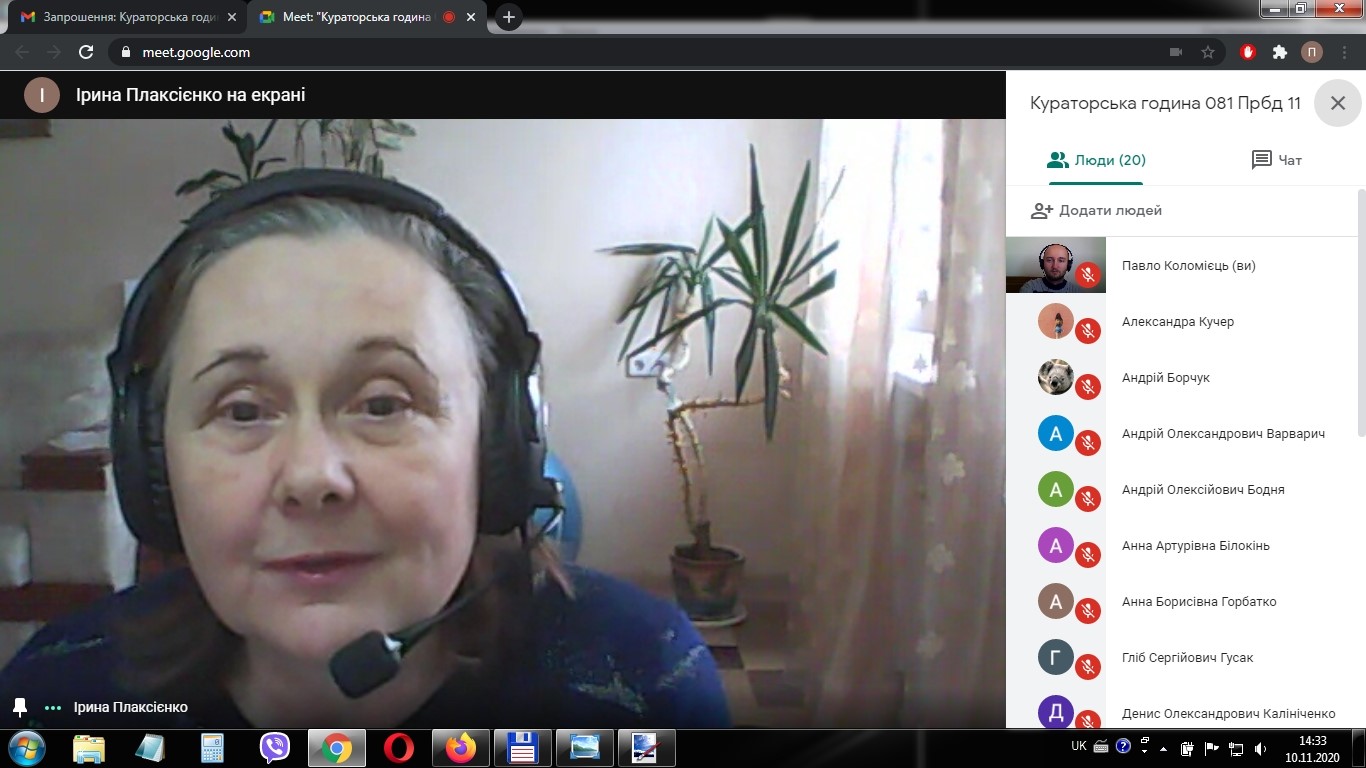Select participant Гліб Сергійович Гусак name
Viewport: 1366px width, 768px height.
[1187, 658]
